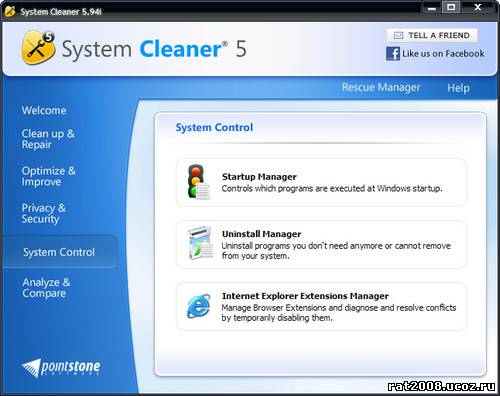Launch Uninstall Manager title link
The image size is (500, 396).
pos(262,234)
